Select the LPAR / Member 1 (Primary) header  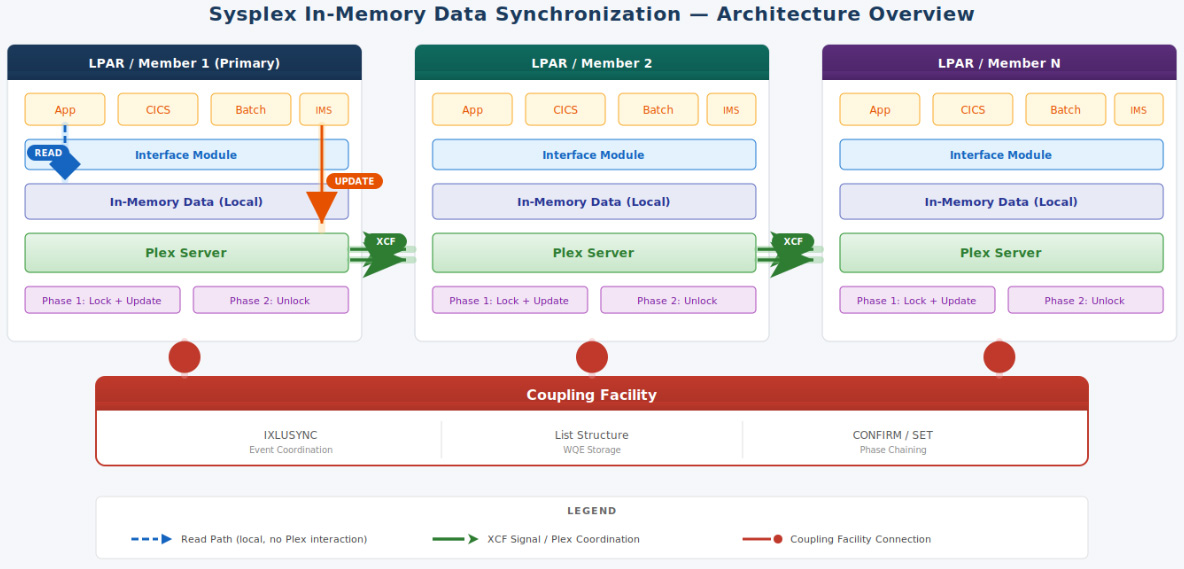(x=184, y=63)
